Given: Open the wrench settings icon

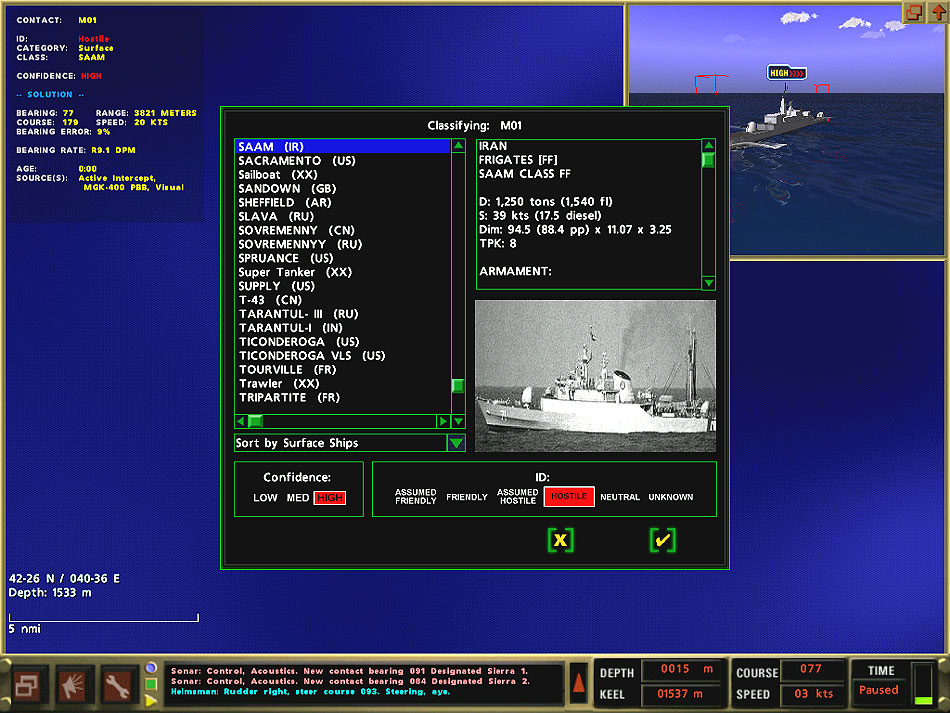Looking at the screenshot, I should click(118, 685).
